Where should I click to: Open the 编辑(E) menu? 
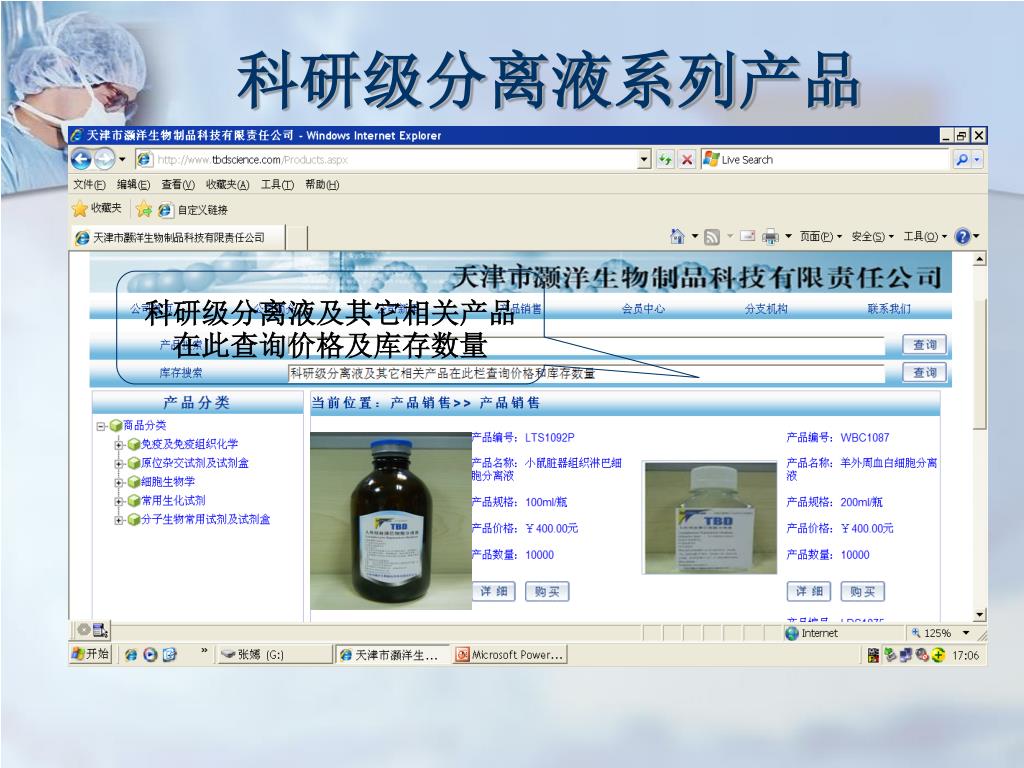(x=133, y=185)
